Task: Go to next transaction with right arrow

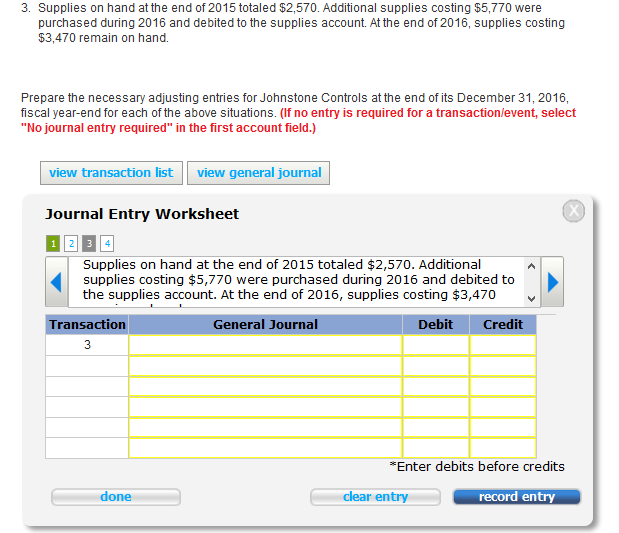Action: coord(552,282)
